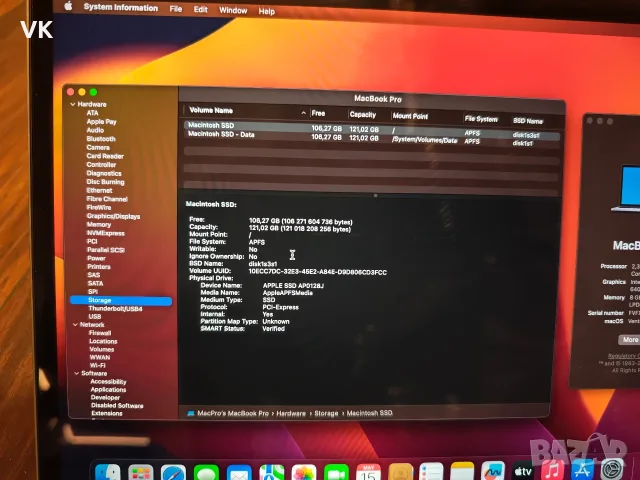Open the Photos app in the Dock
Image resolution: width=640 pixels, height=480 pixels.
[304, 473]
